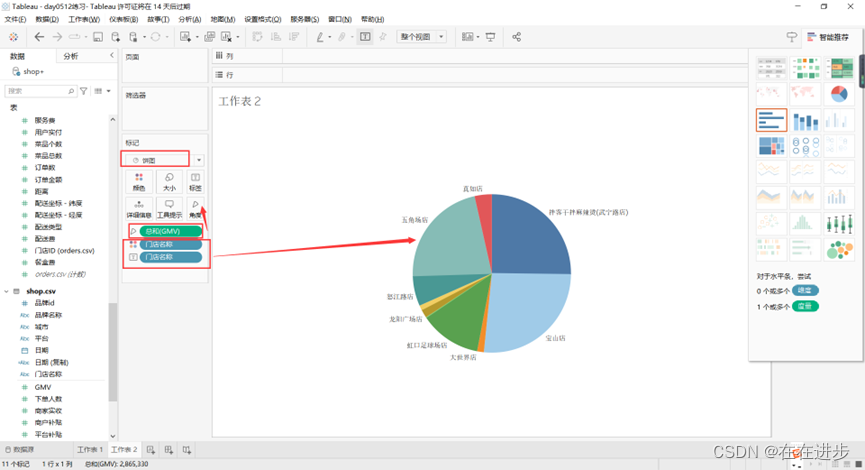
Task: Select the treemap thumbnail in Show Me
Action: click(x=771, y=146)
